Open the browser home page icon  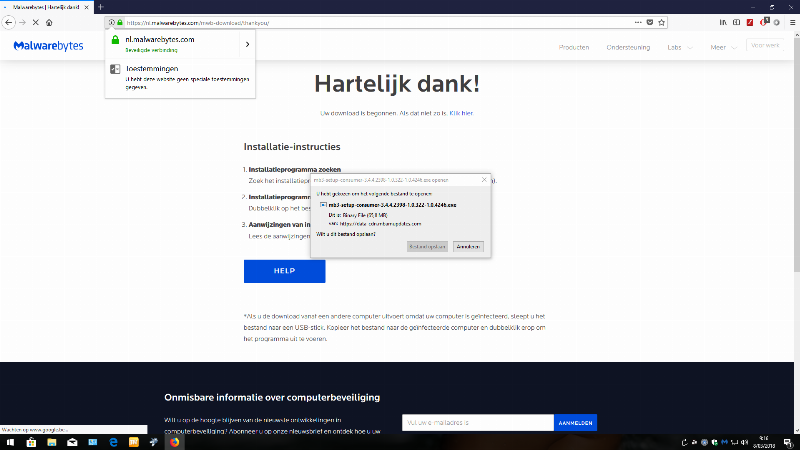tap(49, 22)
